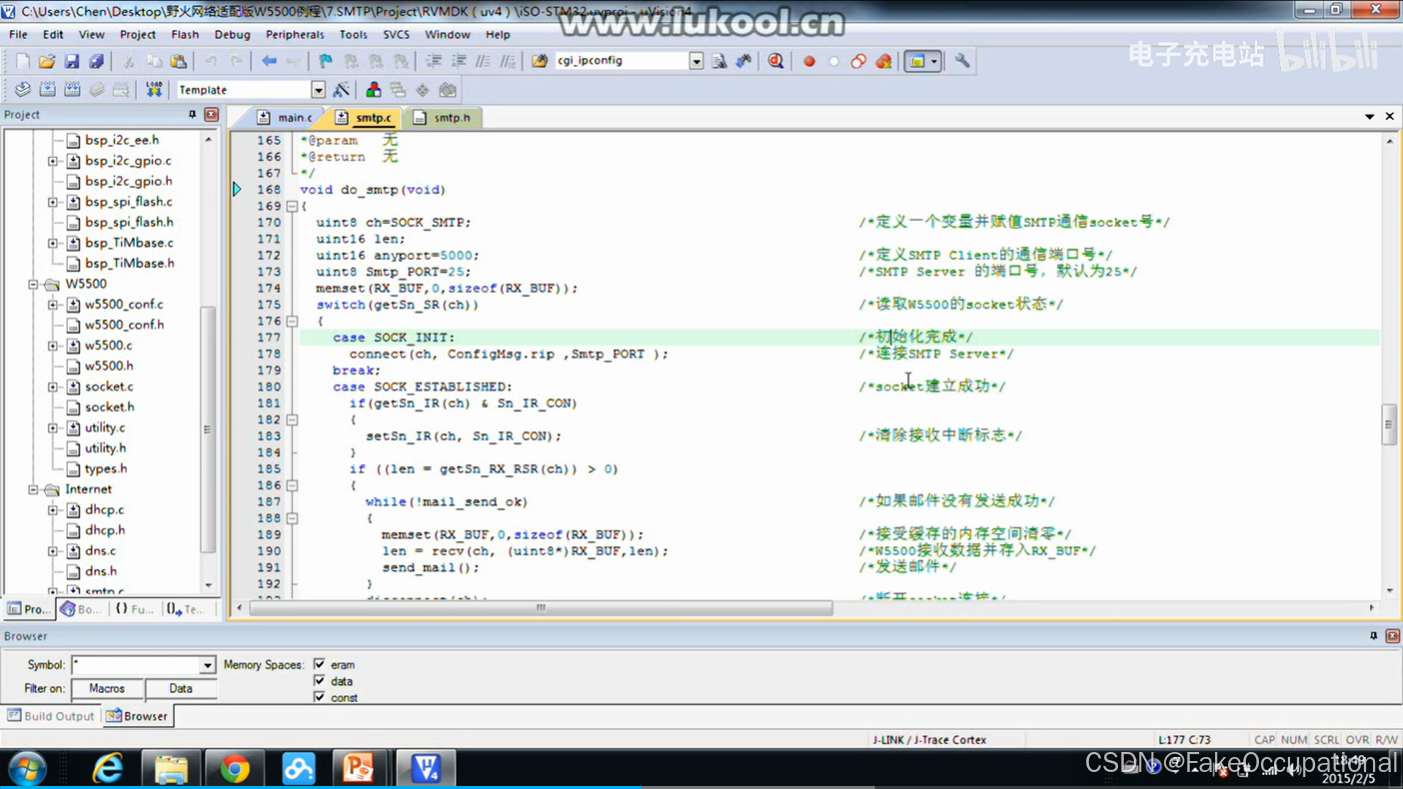Disable all breakpoints icon
This screenshot has height=789, width=1403.
[859, 61]
